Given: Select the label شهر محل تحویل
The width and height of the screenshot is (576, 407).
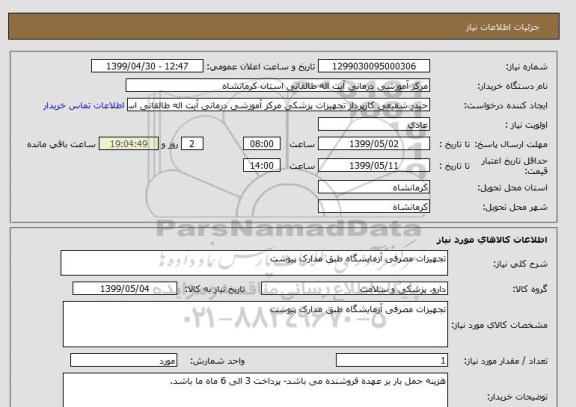Looking at the screenshot, I should point(515,207).
